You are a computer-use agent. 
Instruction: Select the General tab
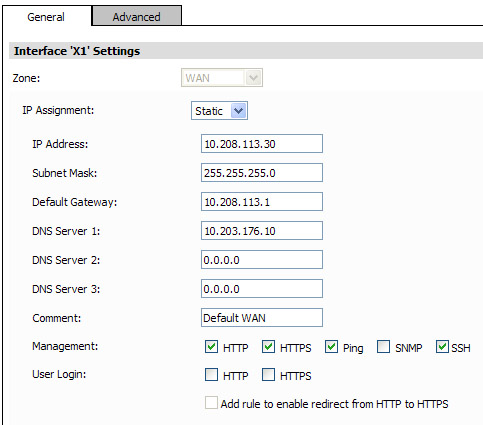(46, 16)
